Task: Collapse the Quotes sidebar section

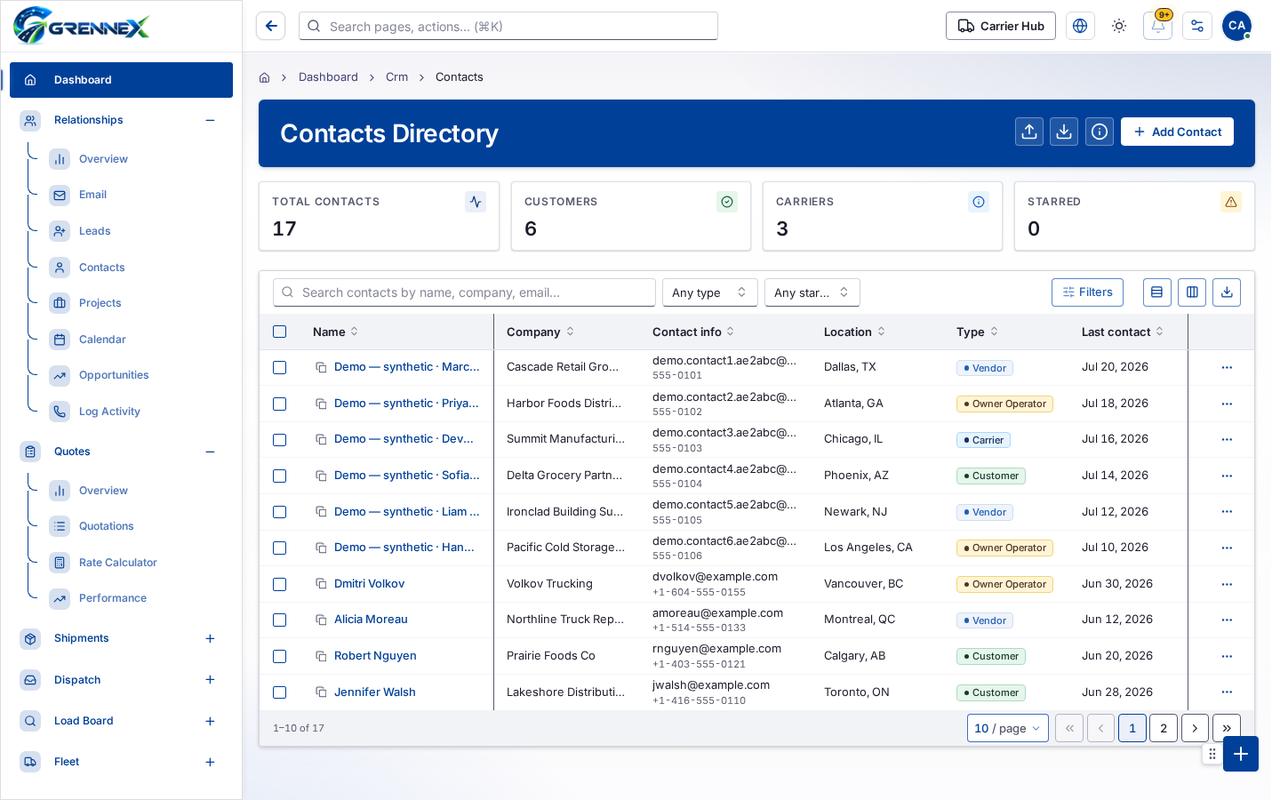Action: tap(210, 452)
